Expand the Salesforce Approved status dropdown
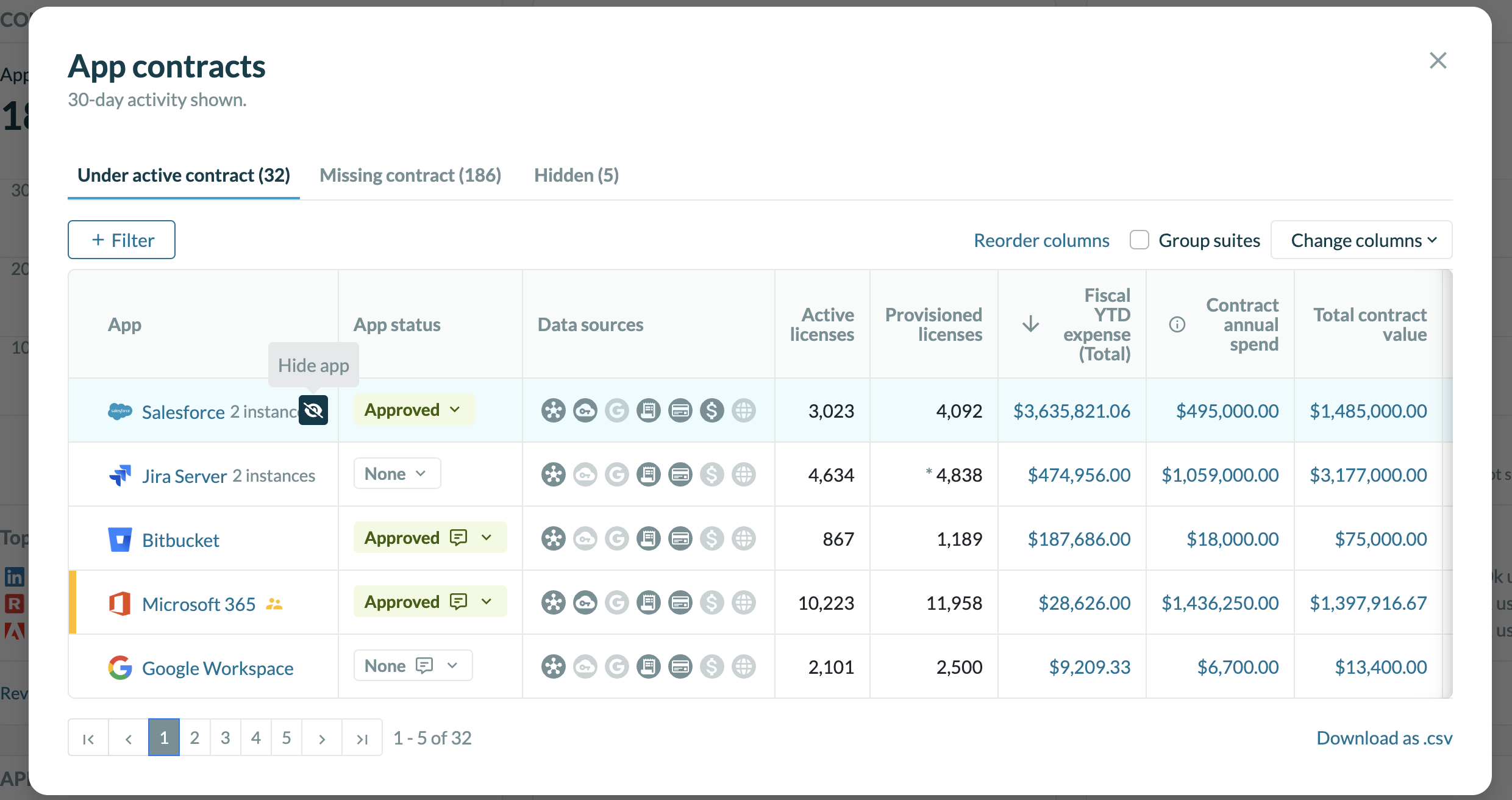The height and width of the screenshot is (800, 1512). 413,410
